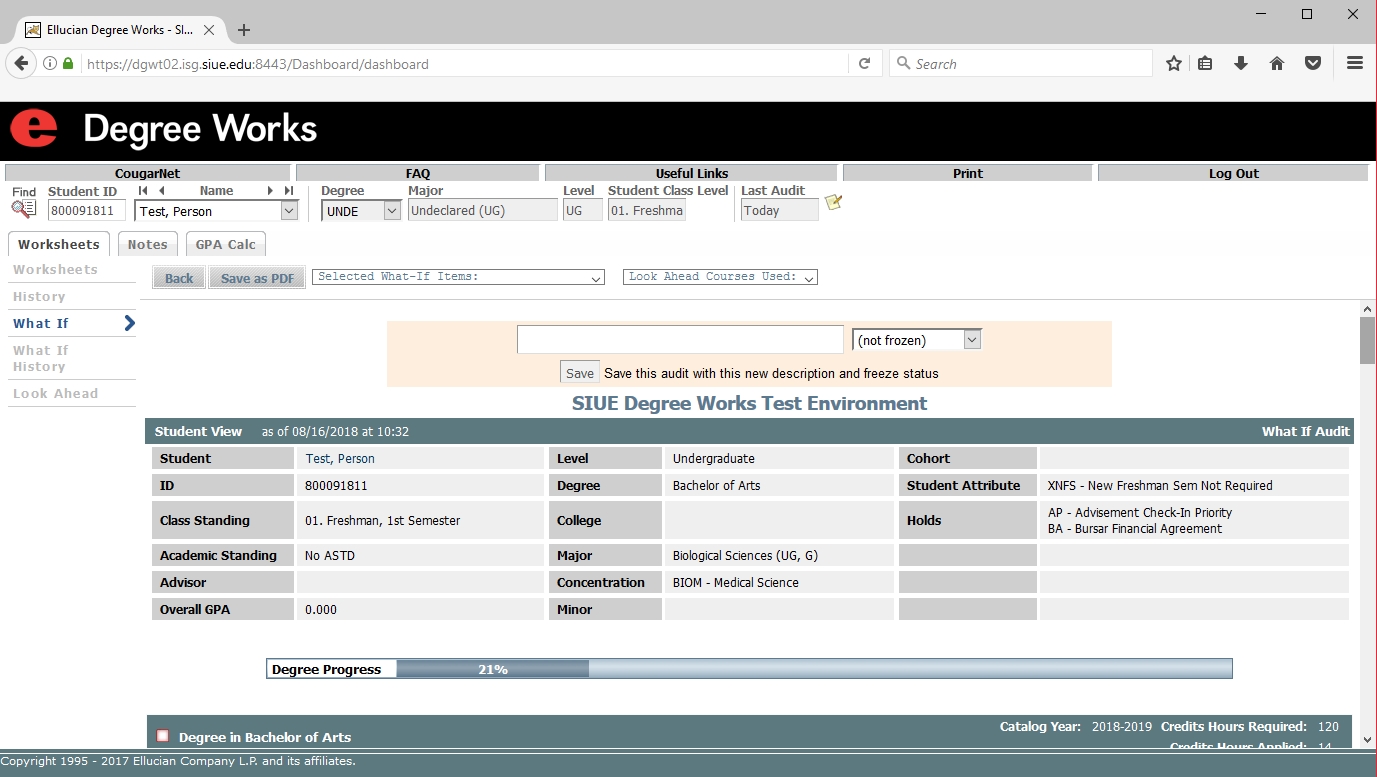Go to the next student arrow
The width and height of the screenshot is (1377, 777).
tap(270, 191)
